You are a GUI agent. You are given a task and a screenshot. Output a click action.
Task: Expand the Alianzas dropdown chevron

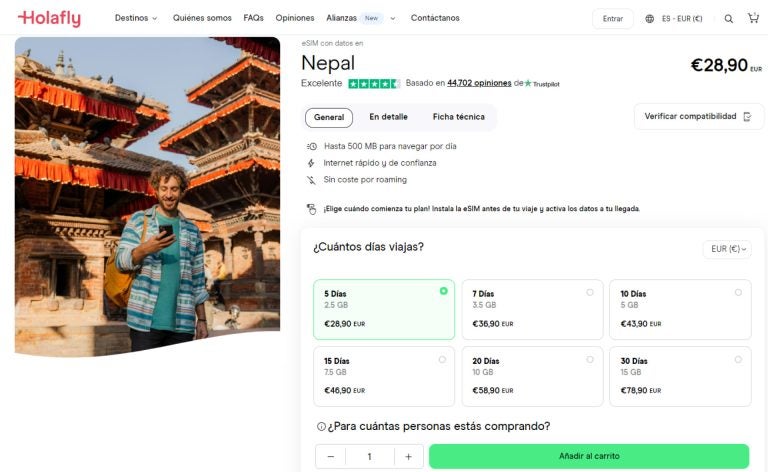click(393, 19)
